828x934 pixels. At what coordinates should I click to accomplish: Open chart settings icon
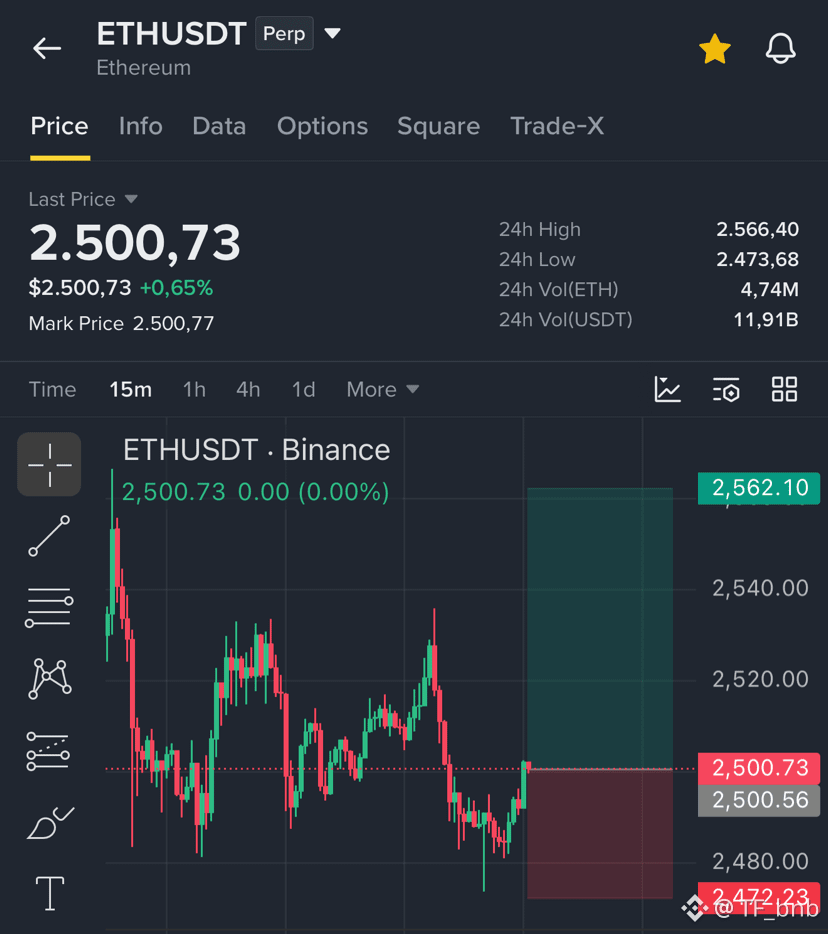[x=726, y=390]
